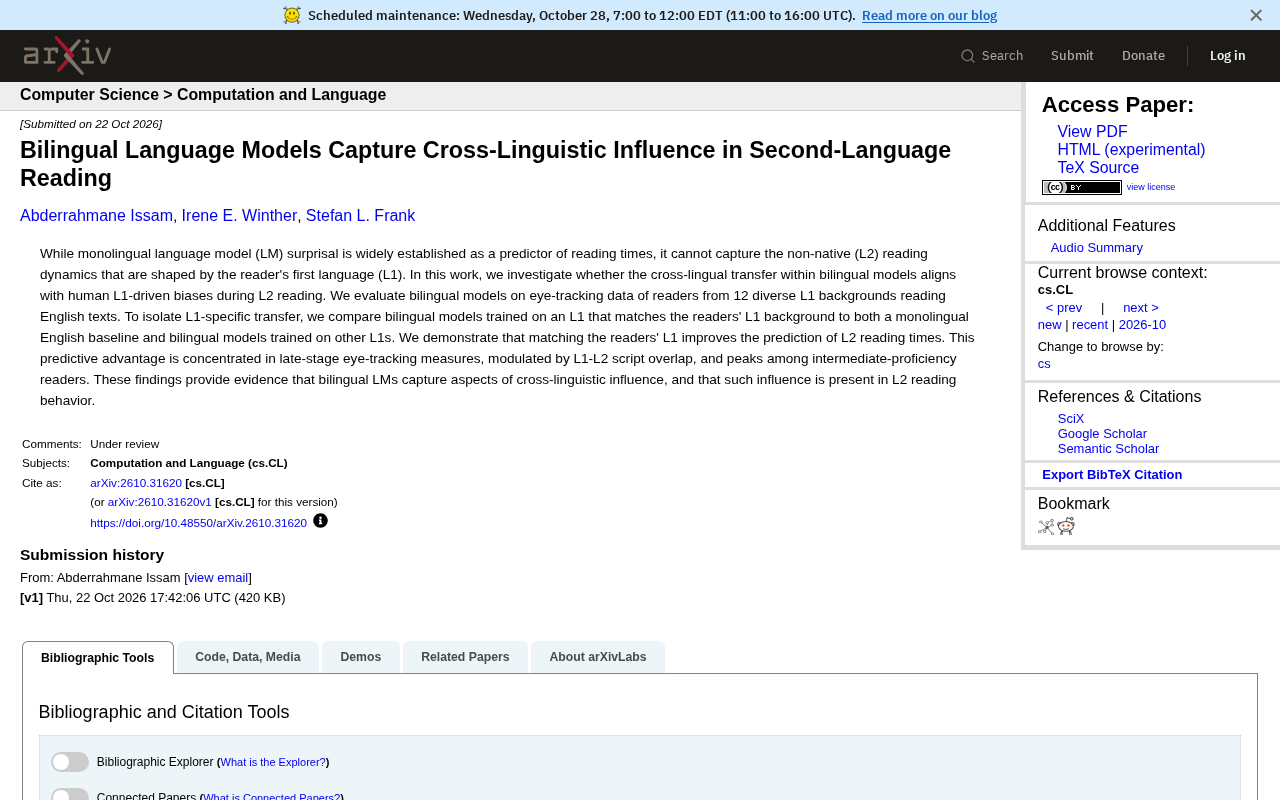The height and width of the screenshot is (800, 1280).
Task: Dismiss the scheduled maintenance banner
Action: click(x=1256, y=15)
